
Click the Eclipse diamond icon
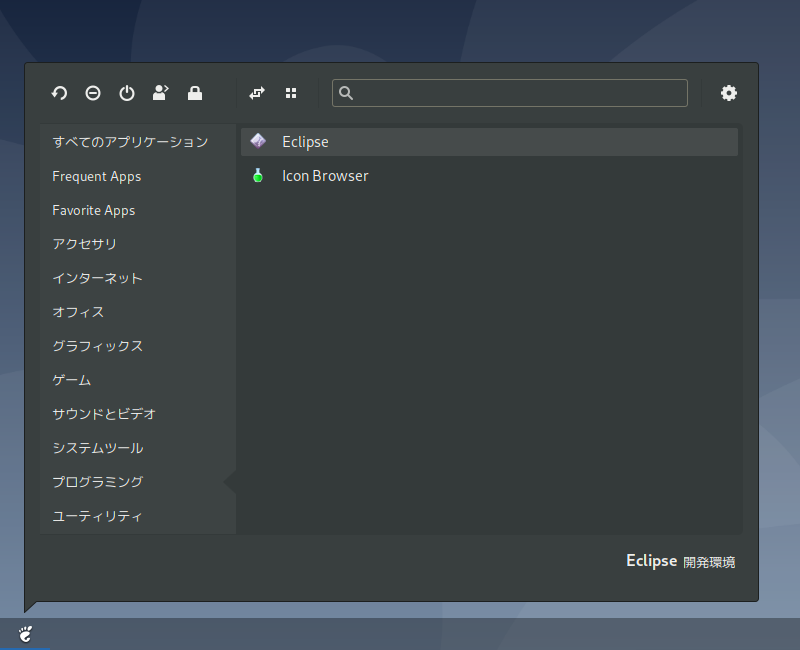click(x=258, y=141)
